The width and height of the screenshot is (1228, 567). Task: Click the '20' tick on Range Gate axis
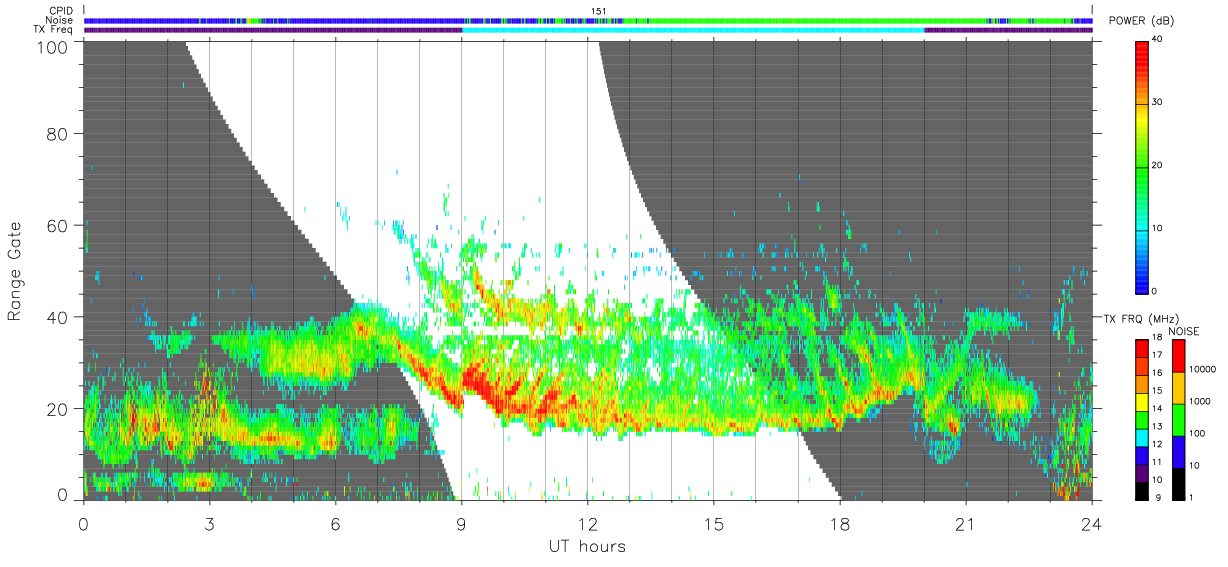[58, 408]
